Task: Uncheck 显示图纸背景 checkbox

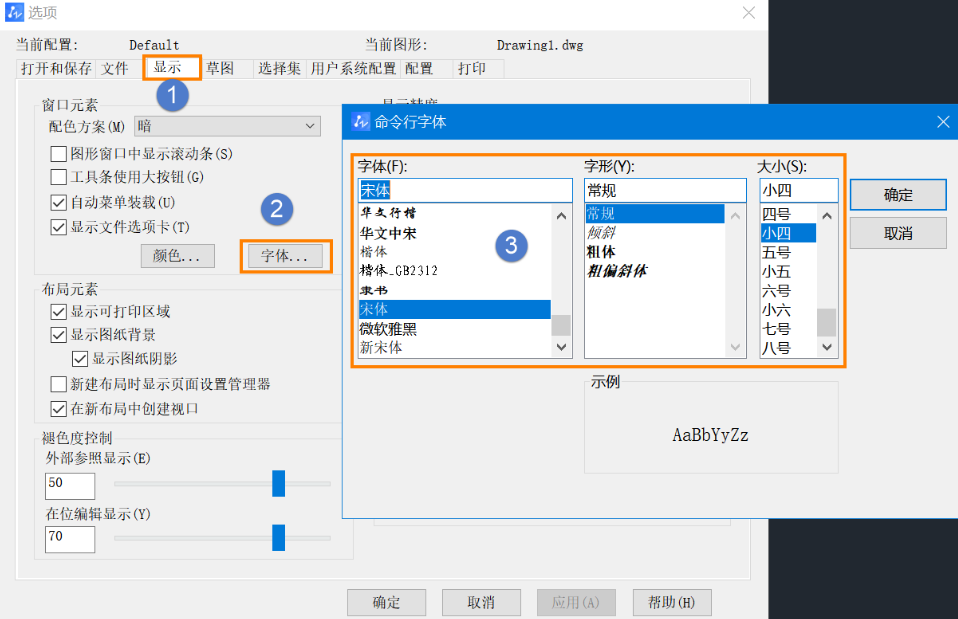Action: 59,335
